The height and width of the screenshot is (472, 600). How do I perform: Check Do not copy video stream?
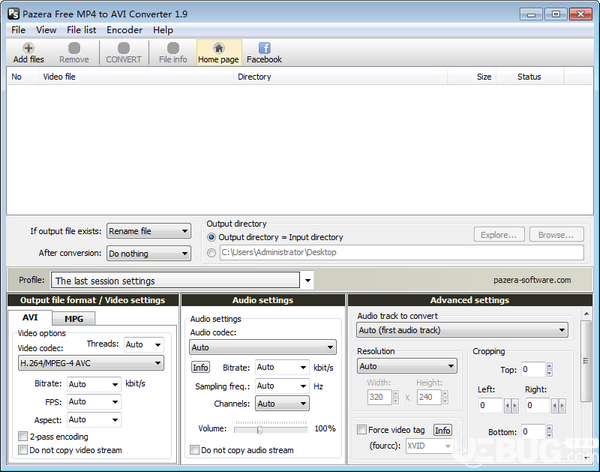point(23,450)
